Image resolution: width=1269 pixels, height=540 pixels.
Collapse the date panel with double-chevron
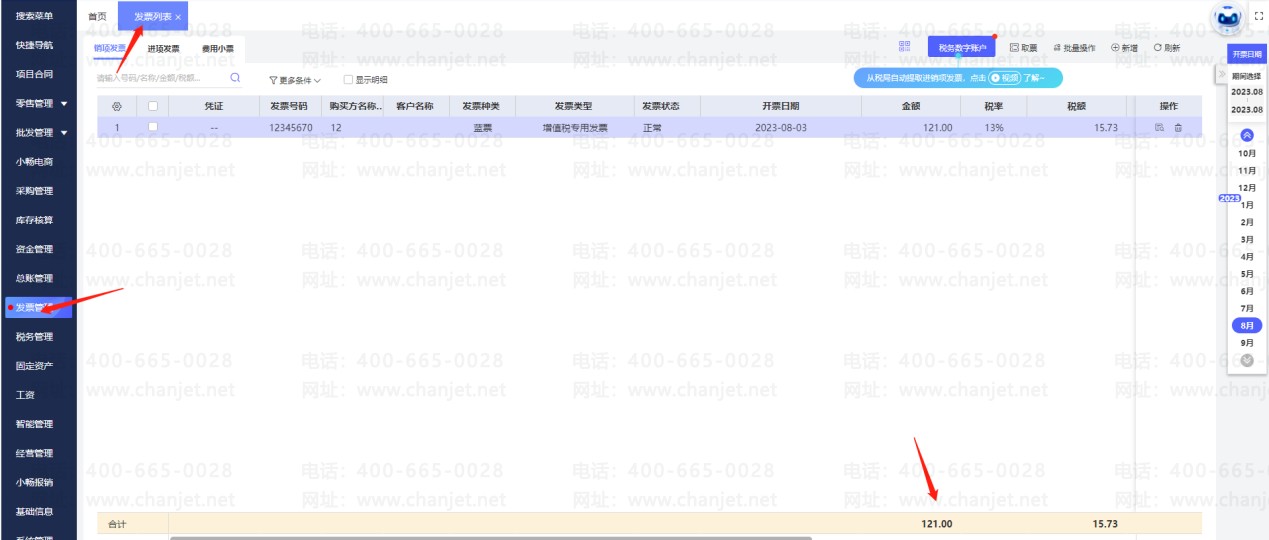click(x=1221, y=75)
